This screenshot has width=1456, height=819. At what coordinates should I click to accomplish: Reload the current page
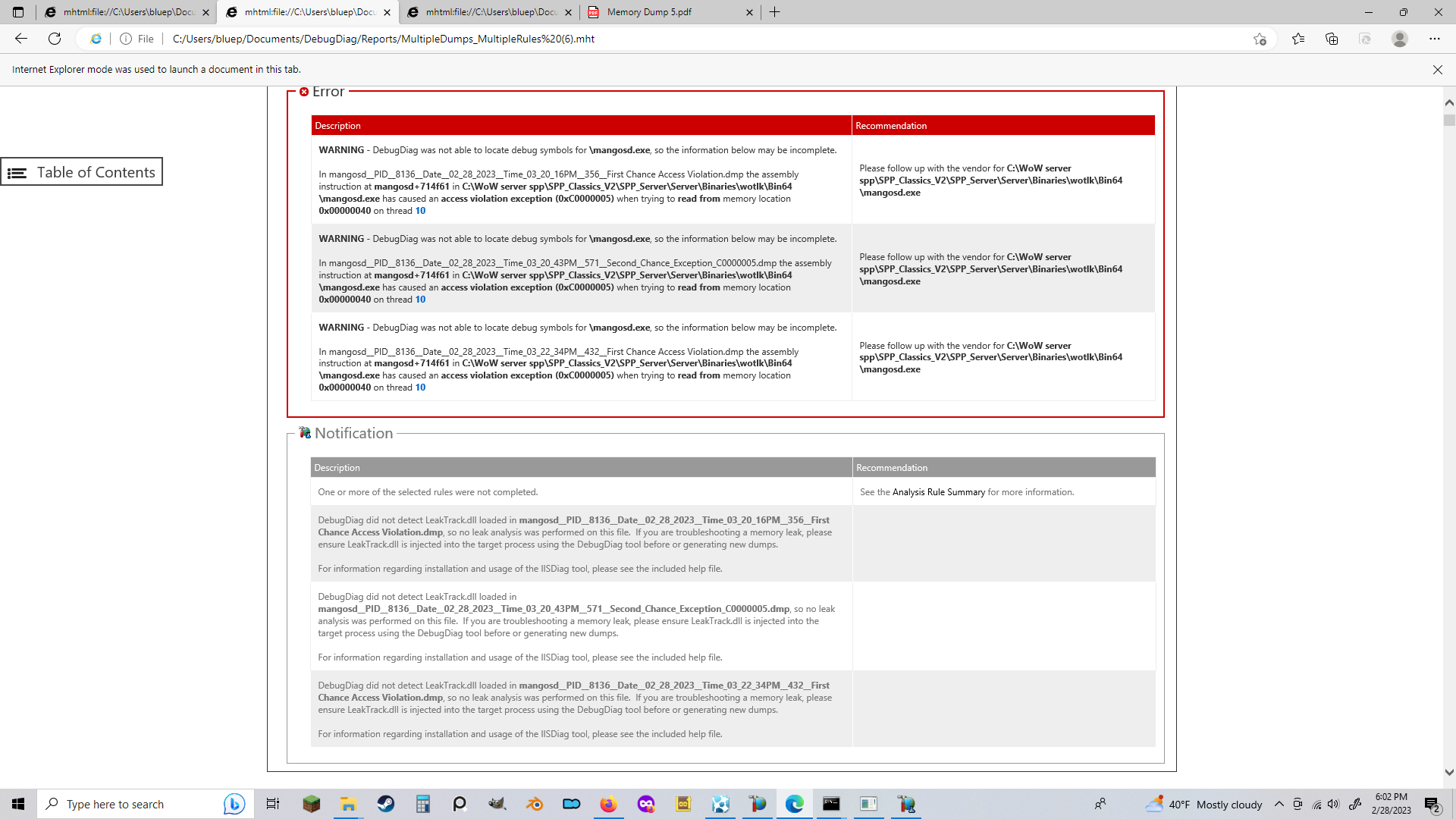point(54,38)
